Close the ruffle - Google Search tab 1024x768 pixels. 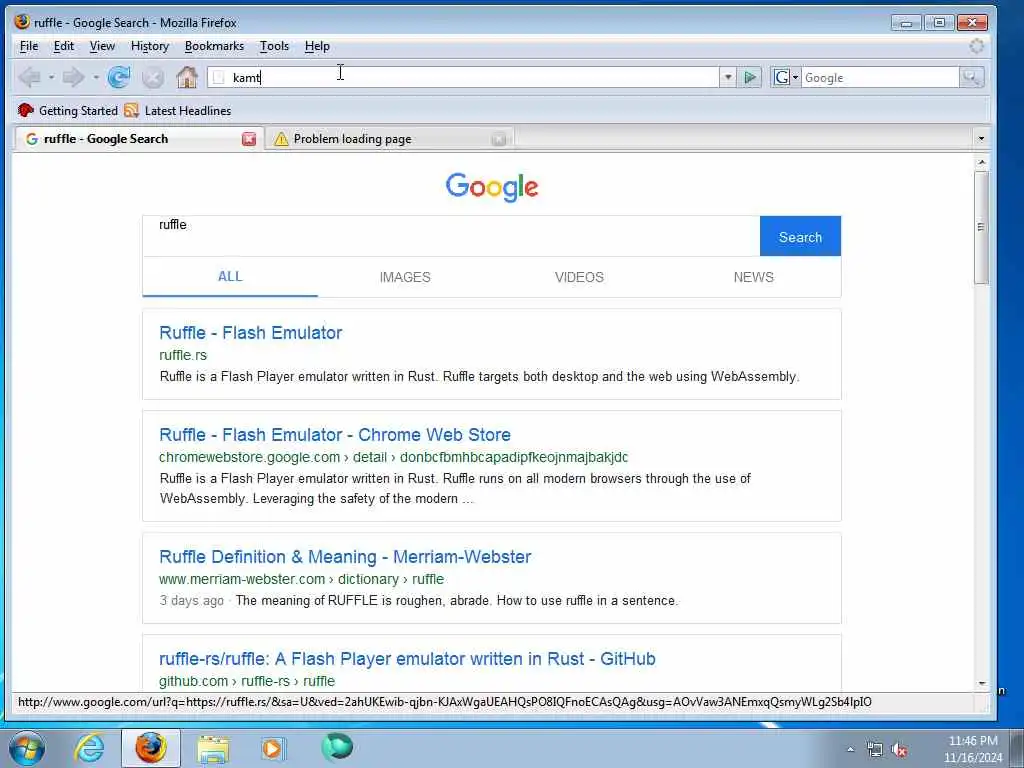(249, 139)
